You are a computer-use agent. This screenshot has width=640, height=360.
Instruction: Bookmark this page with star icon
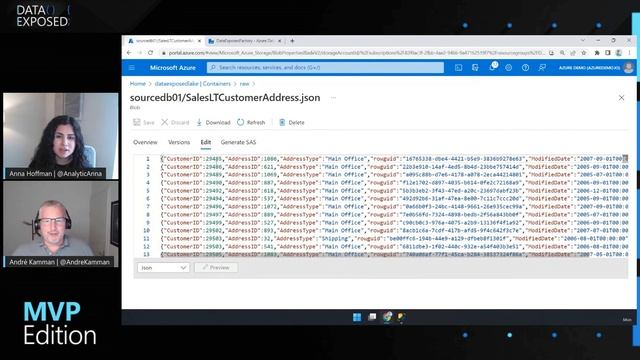[x=584, y=53]
